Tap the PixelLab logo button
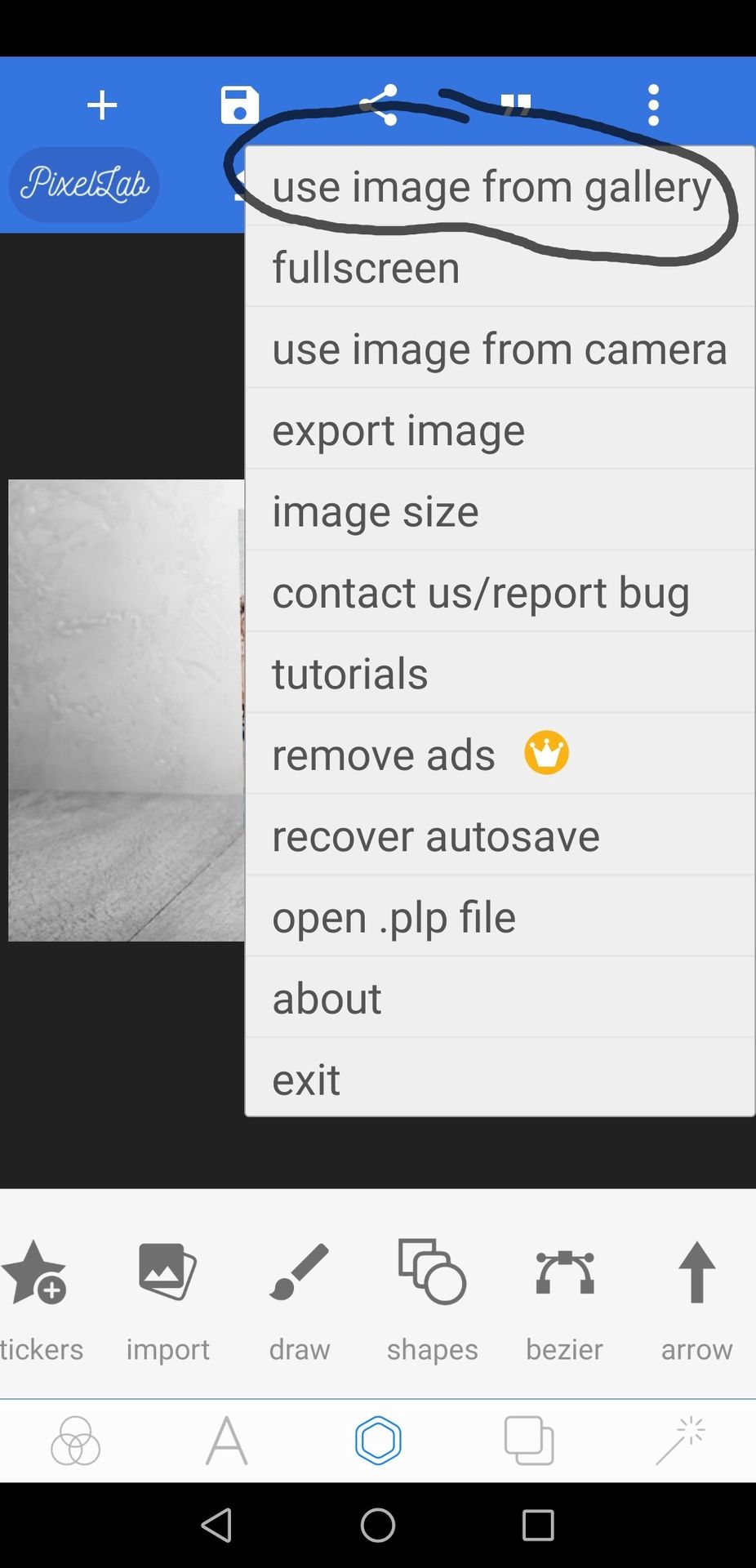The image size is (756, 1568). 83,185
